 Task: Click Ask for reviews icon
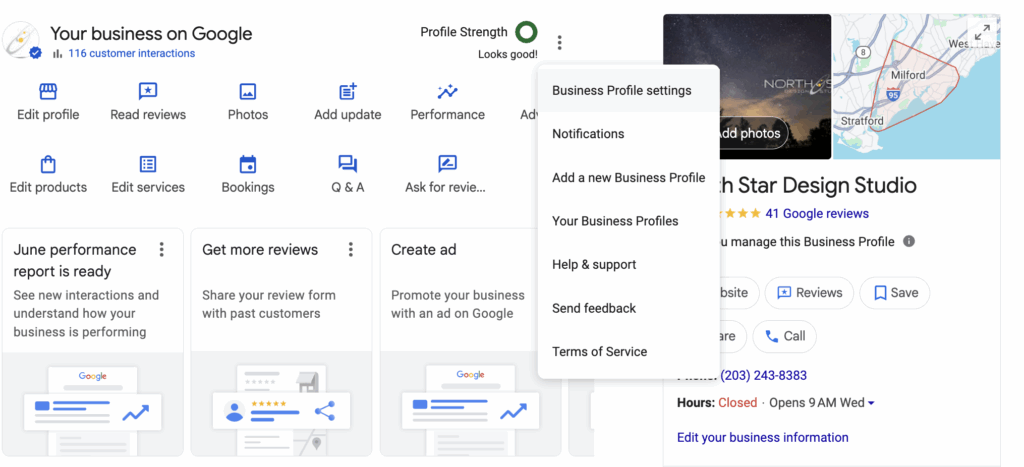447,164
